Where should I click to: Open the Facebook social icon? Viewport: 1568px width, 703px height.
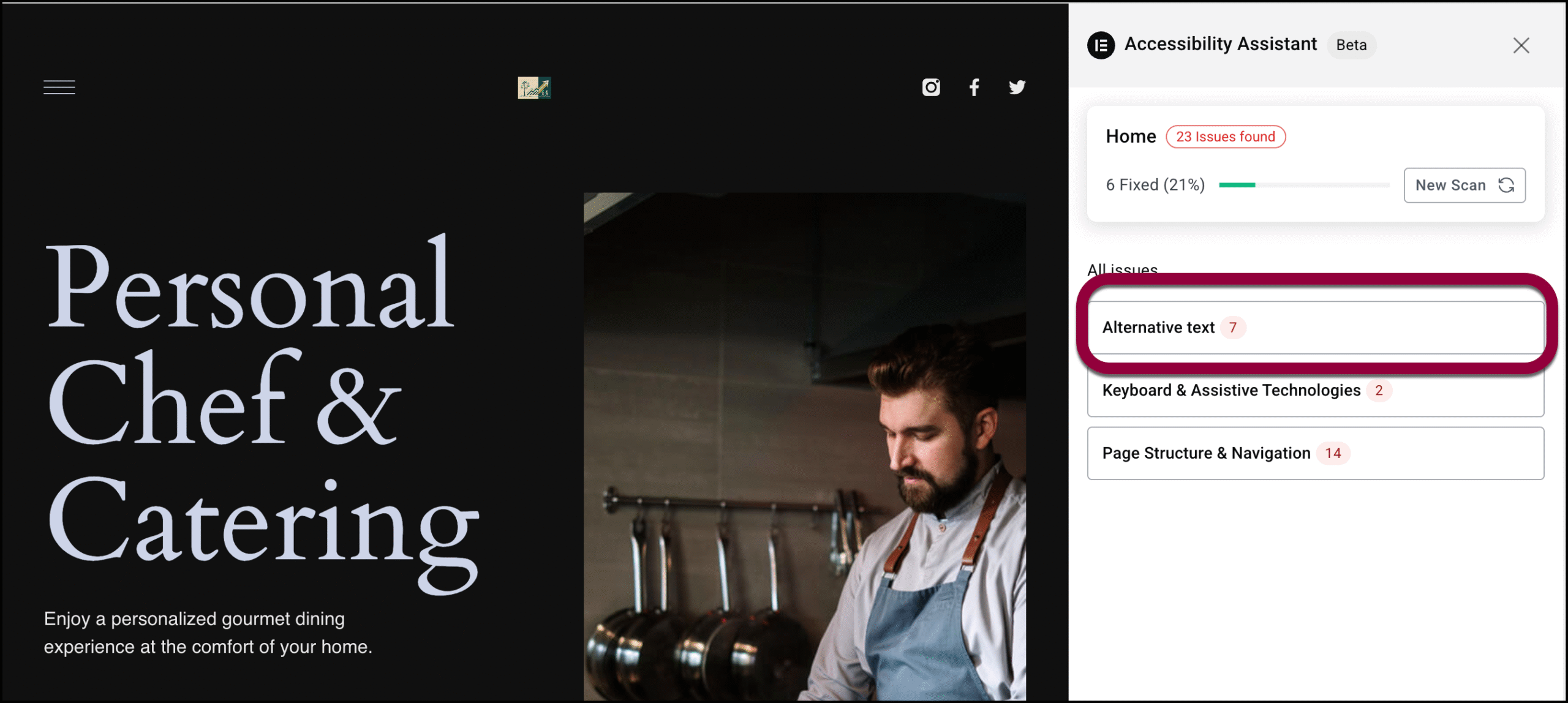point(974,88)
